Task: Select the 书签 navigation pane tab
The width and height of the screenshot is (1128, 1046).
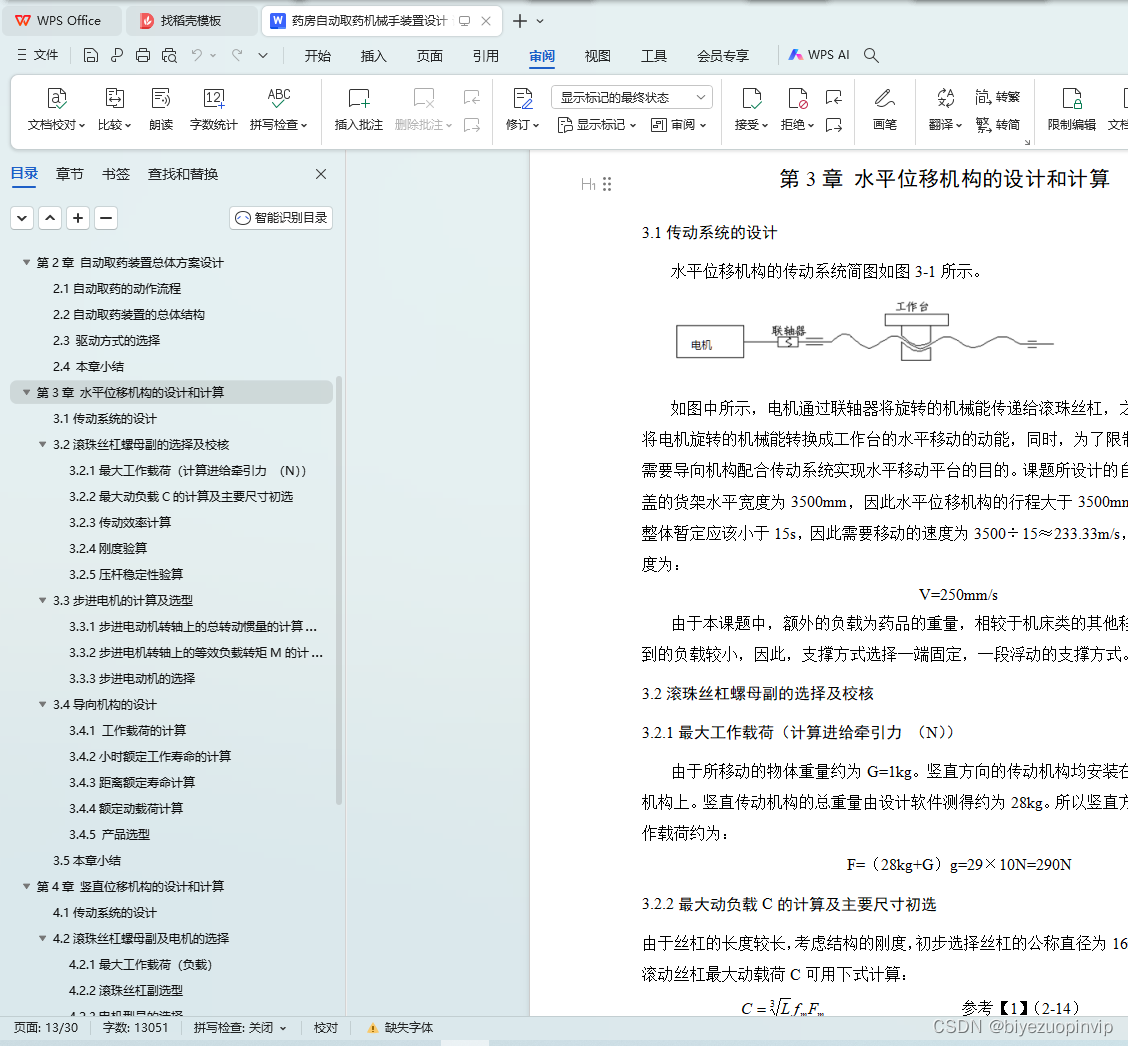Action: 115,174
